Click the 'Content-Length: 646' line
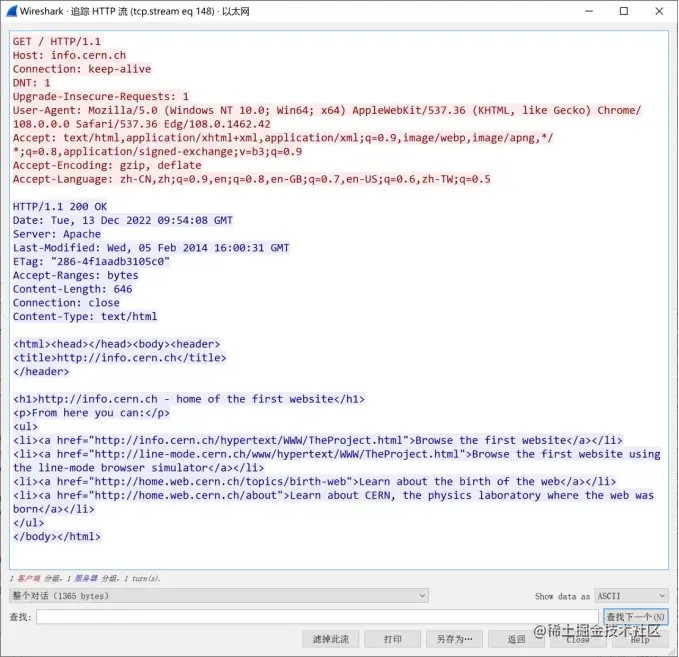The height and width of the screenshot is (657, 679). pyautogui.click(x=72, y=289)
